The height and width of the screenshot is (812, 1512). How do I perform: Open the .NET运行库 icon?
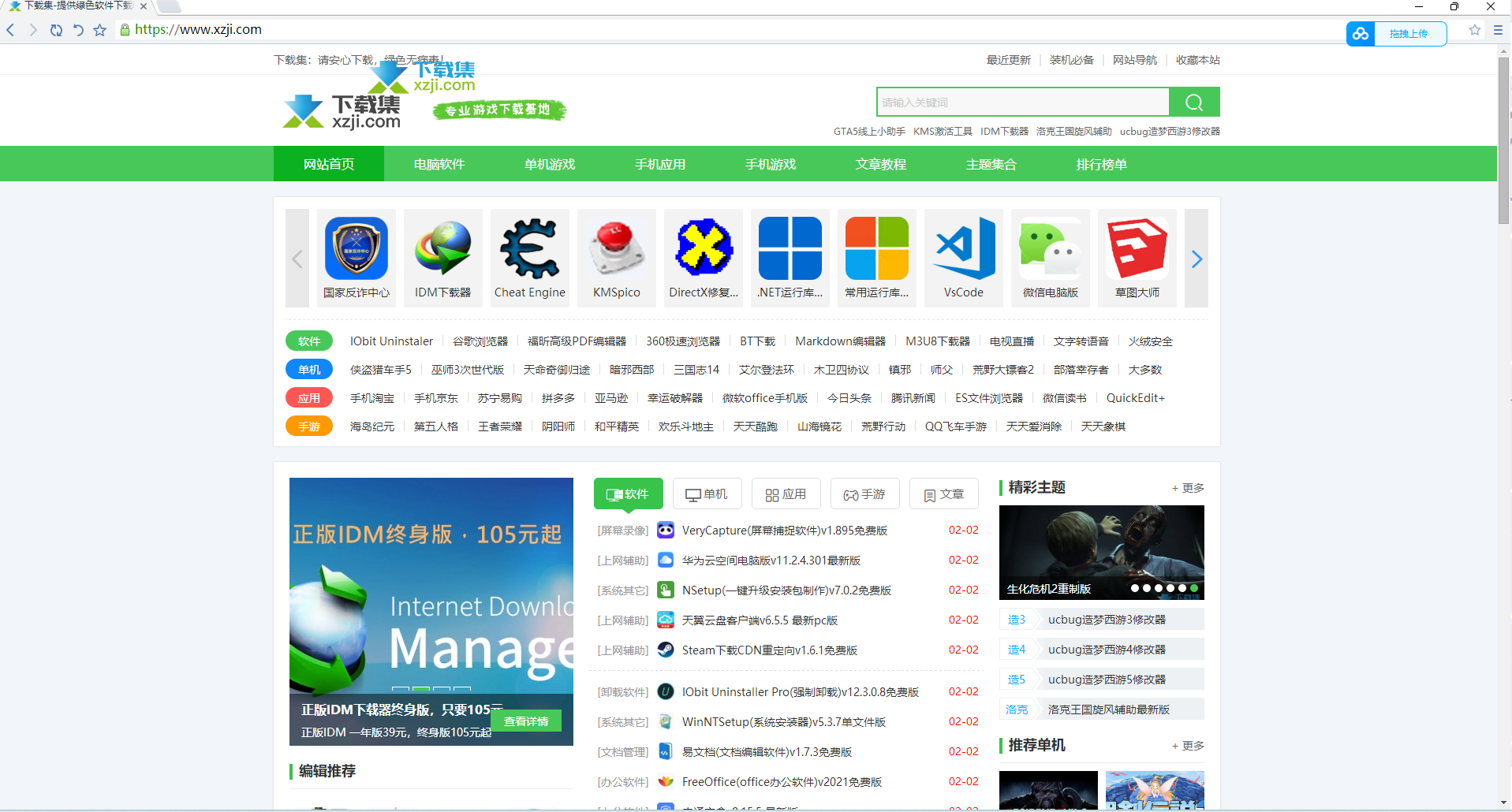point(790,249)
